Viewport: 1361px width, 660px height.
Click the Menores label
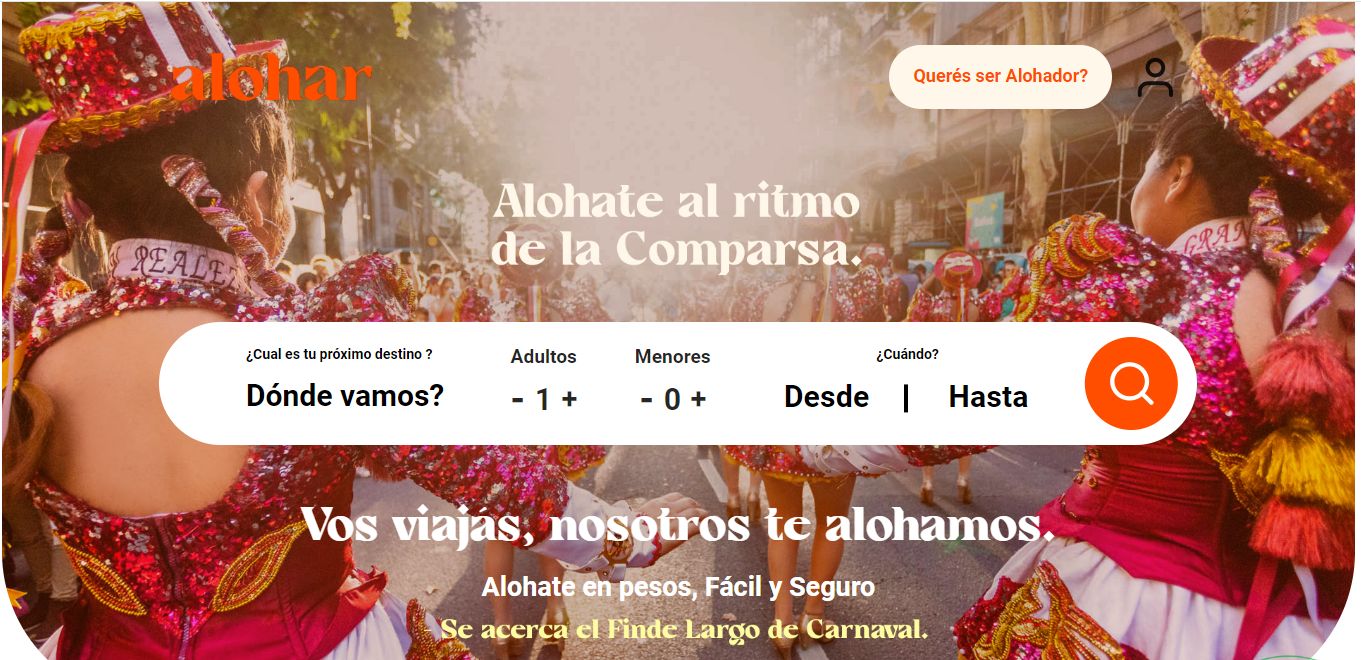(x=672, y=356)
